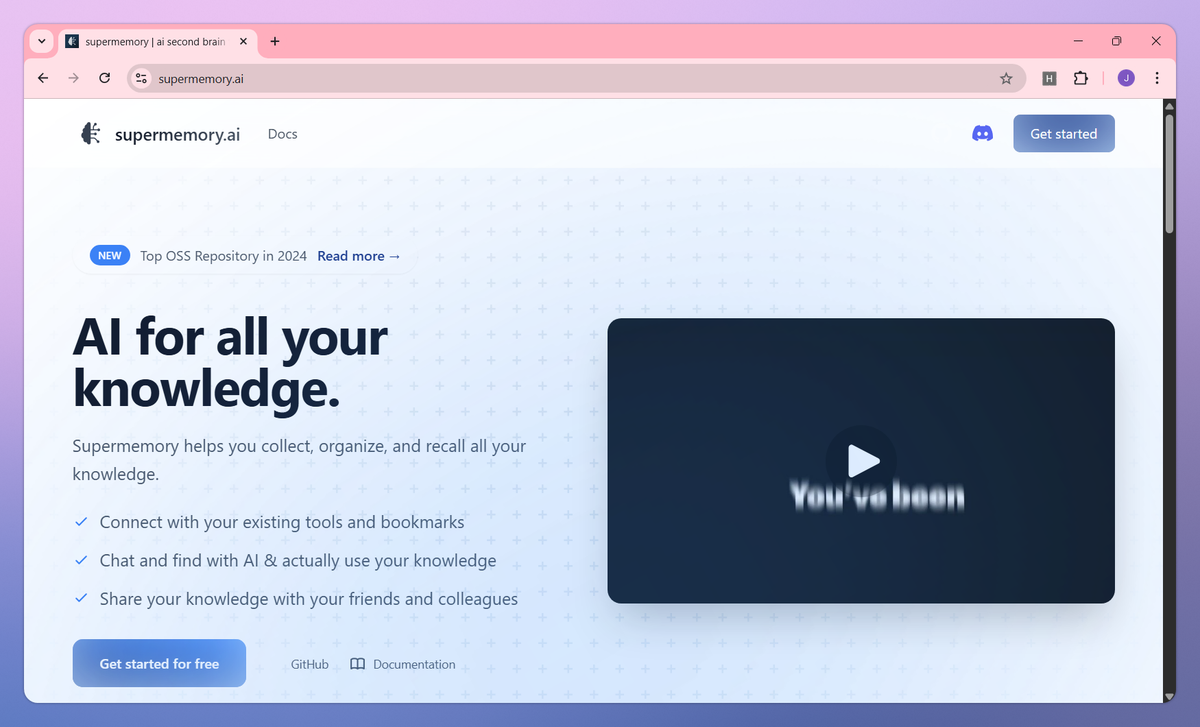1200x727 pixels.
Task: Click the checkmark next to Connect with existing tools
Action: [x=80, y=521]
